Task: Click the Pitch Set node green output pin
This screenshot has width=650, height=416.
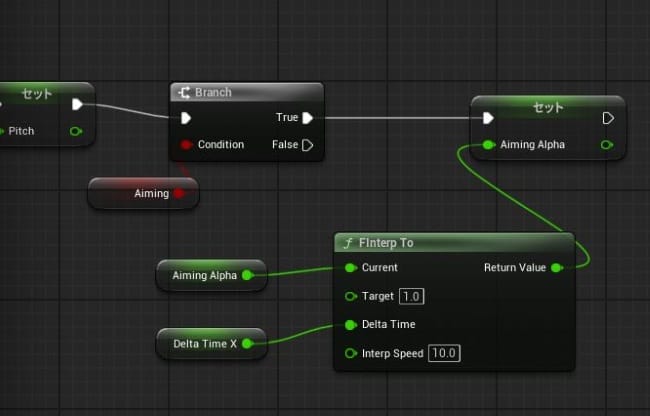Action: 76,131
